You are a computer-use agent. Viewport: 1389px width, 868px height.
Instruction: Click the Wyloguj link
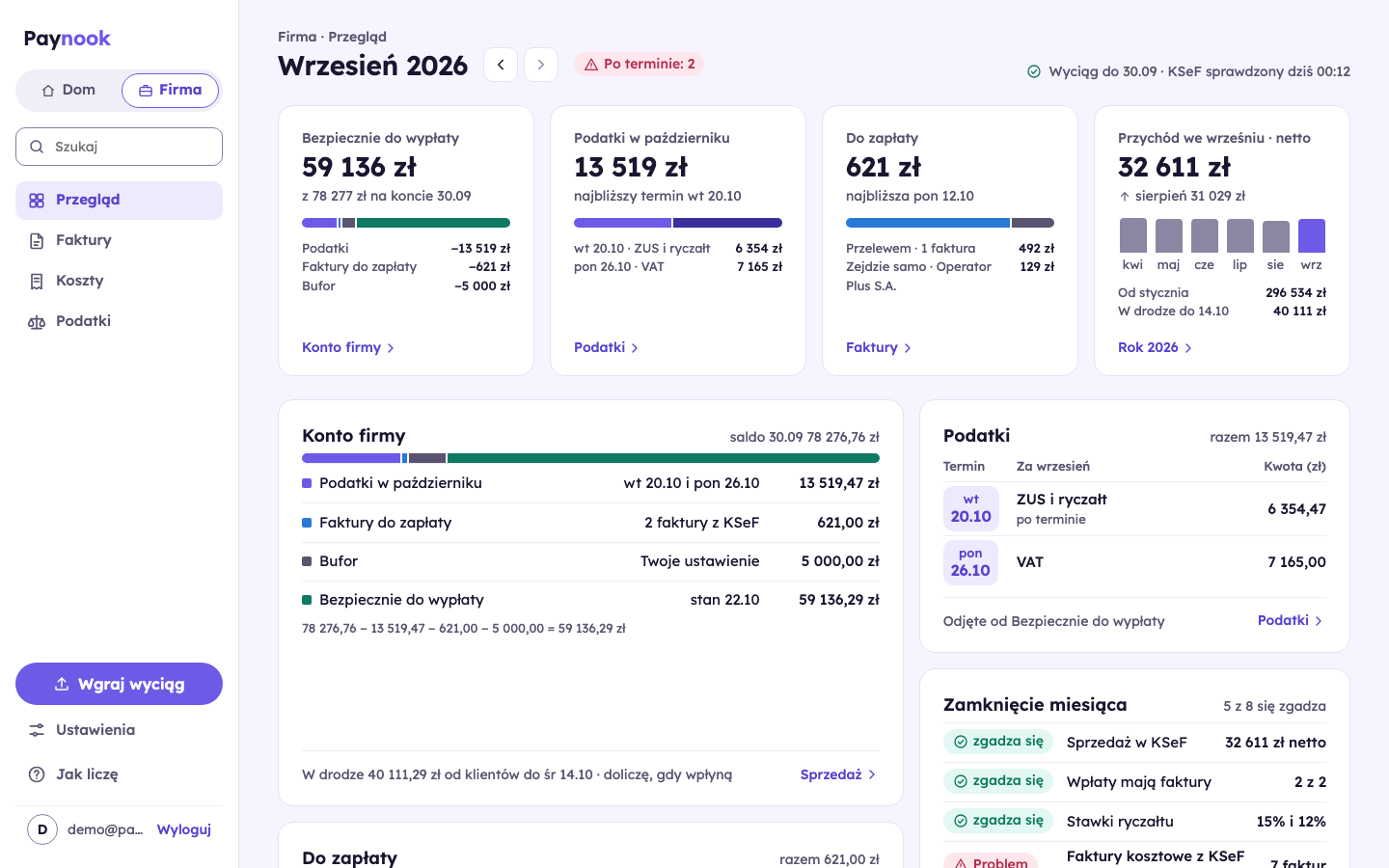(x=184, y=829)
